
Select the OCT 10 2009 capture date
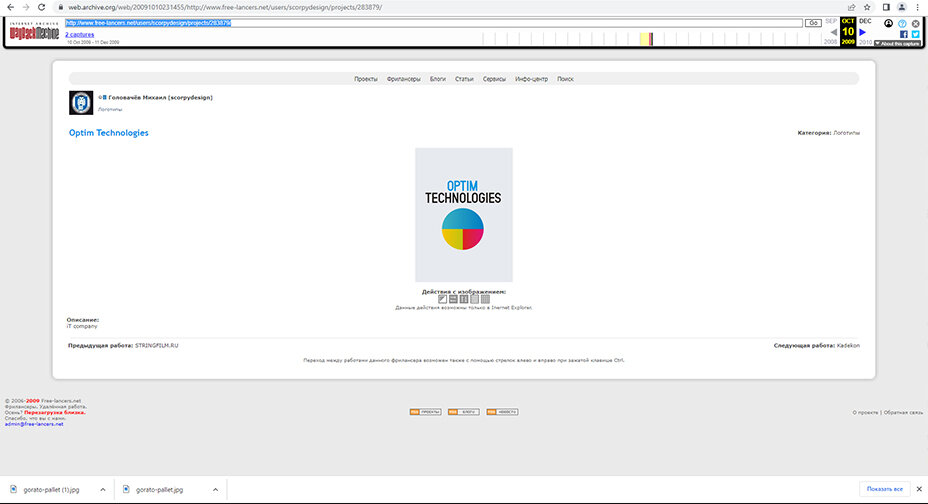[x=848, y=32]
